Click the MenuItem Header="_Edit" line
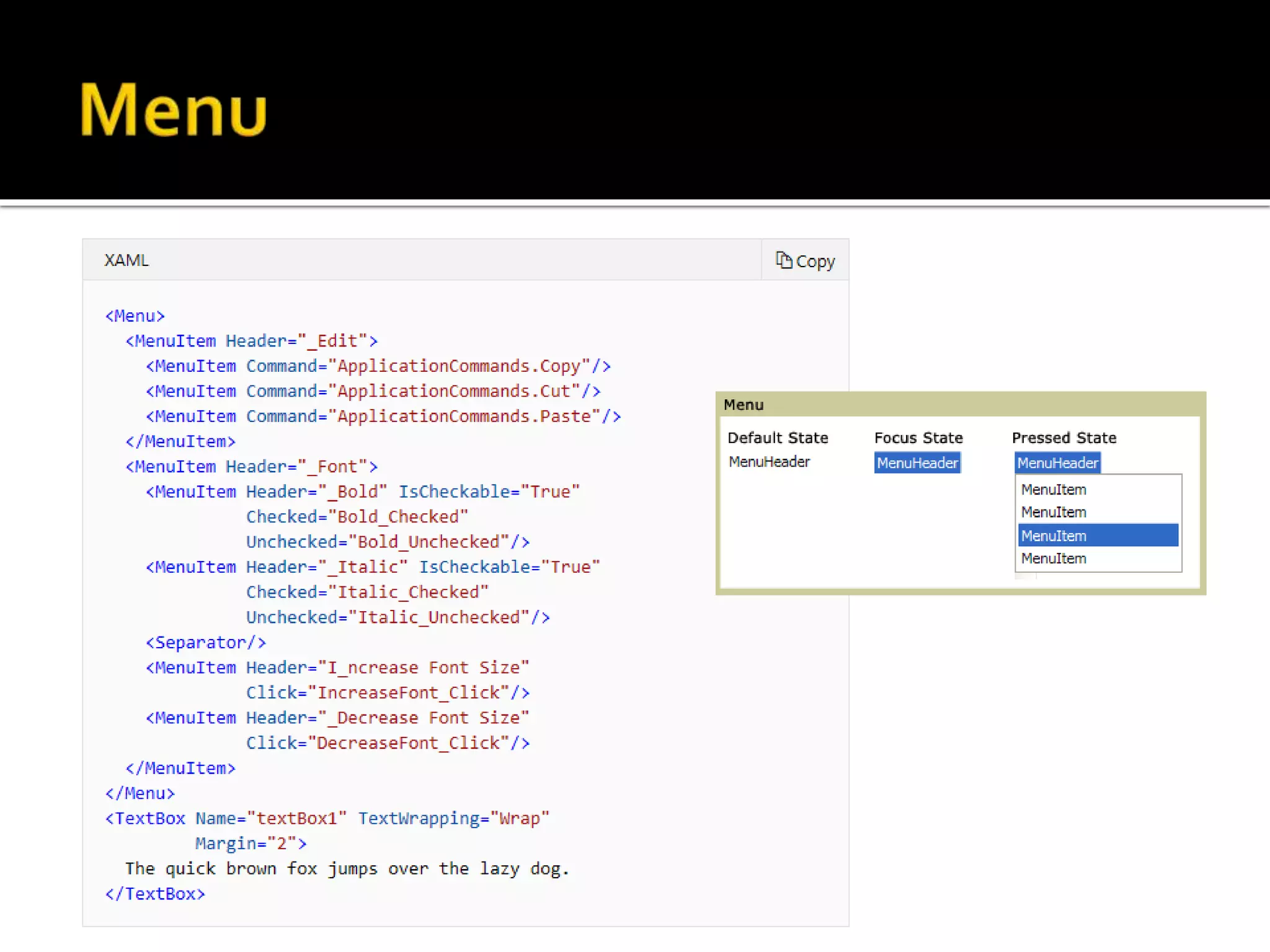The image size is (1270, 952). 251,342
